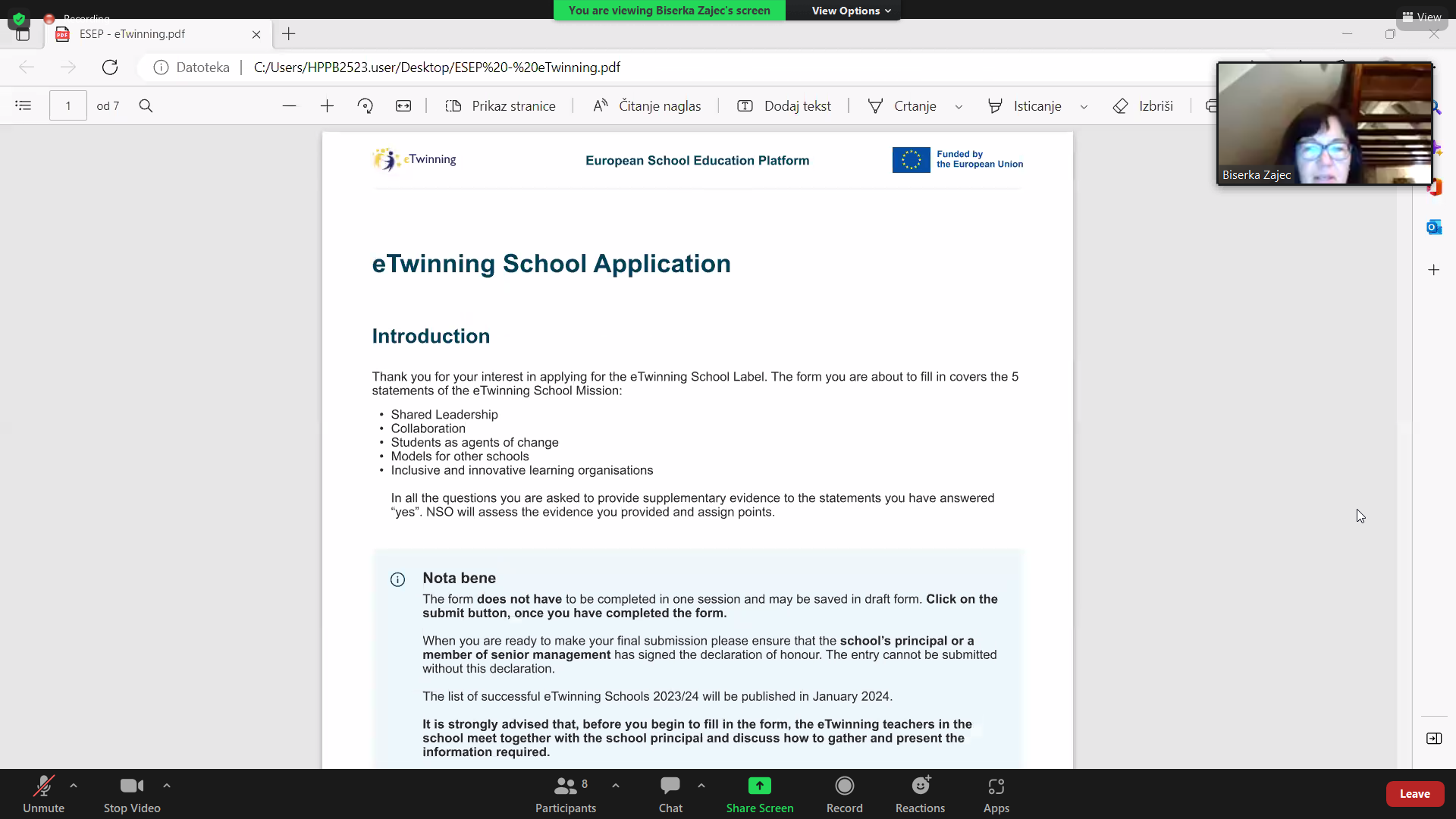Click the View layout button
This screenshot has width=1456, height=819.
[x=1422, y=17]
